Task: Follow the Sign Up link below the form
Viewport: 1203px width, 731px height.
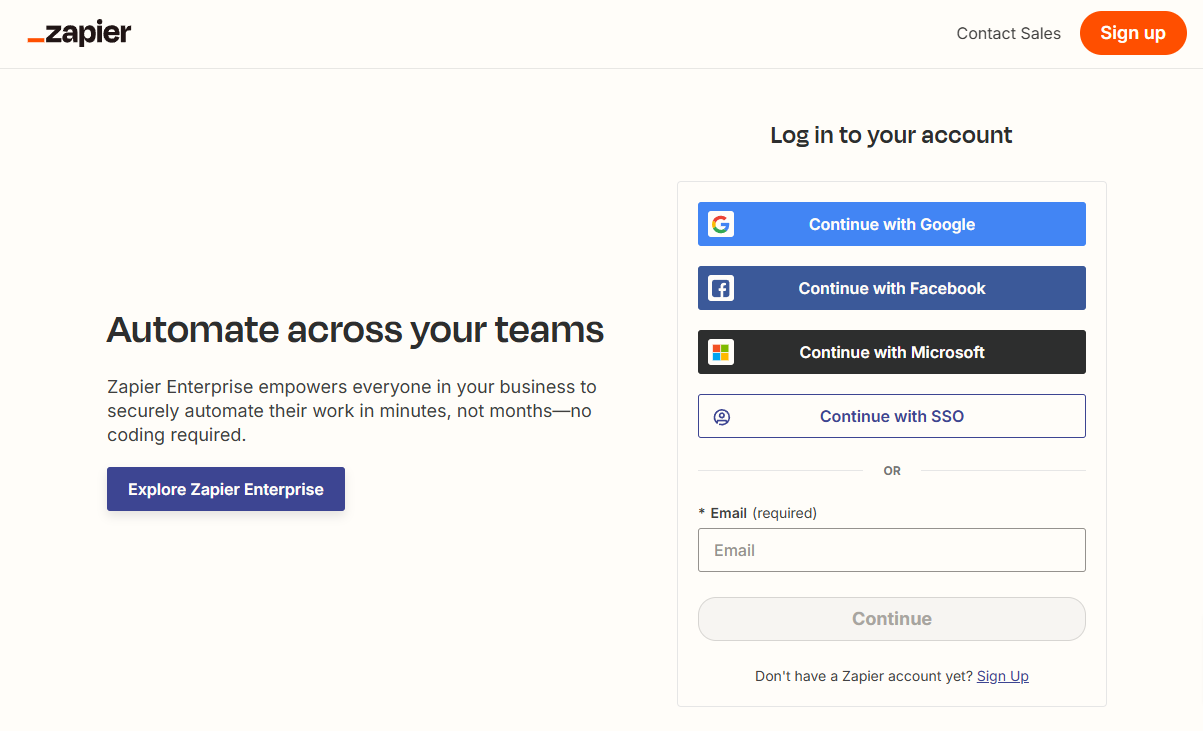Action: [1003, 676]
